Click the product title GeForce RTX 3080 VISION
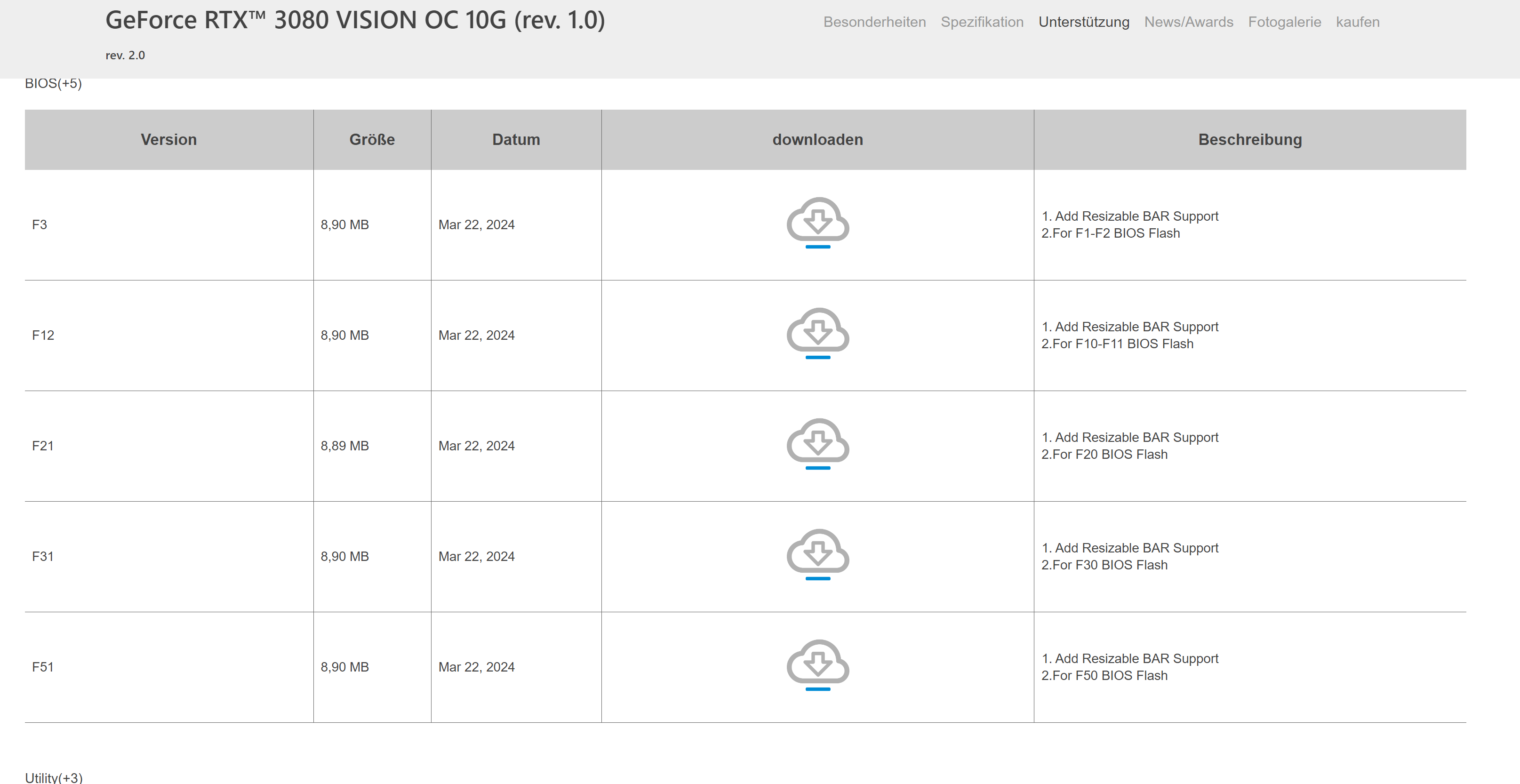The width and height of the screenshot is (1520, 784). click(355, 20)
